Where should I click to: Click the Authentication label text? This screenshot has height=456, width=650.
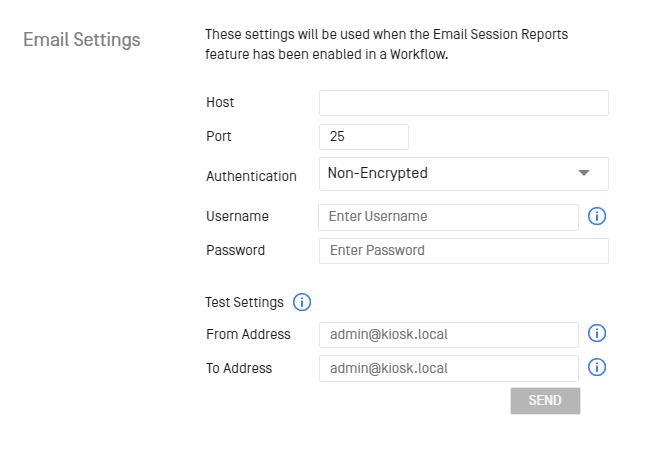[251, 176]
